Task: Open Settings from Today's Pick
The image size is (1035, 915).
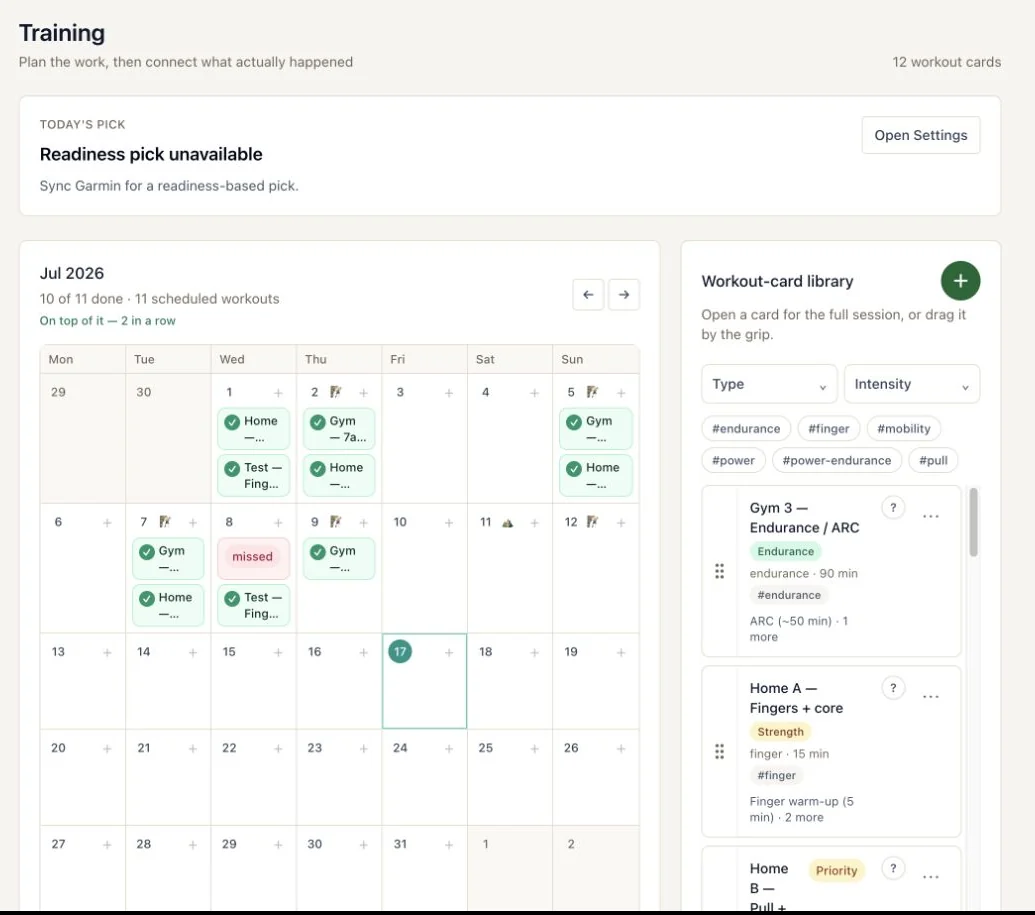Action: click(920, 135)
